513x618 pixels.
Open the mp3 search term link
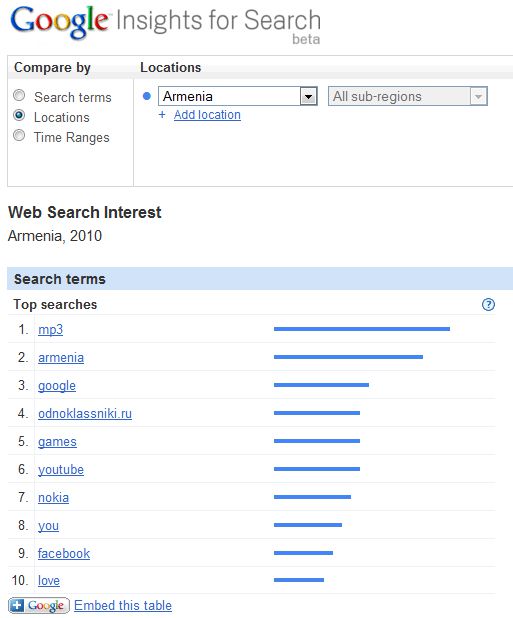[x=50, y=329]
